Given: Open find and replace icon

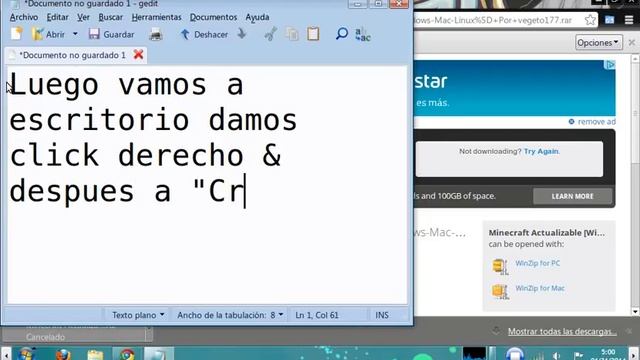Looking at the screenshot, I should [x=363, y=34].
